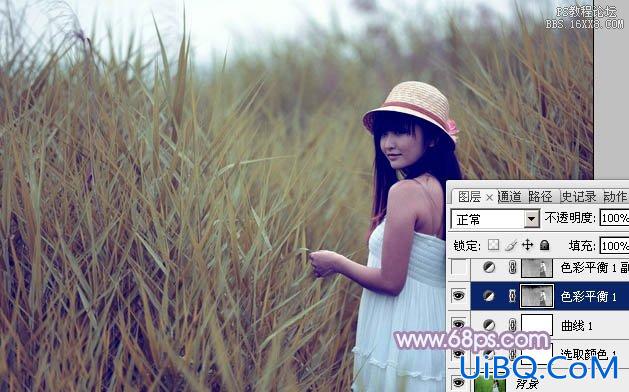Click adjustment icon of 曲线 1 layer
The image size is (629, 392).
coord(489,325)
